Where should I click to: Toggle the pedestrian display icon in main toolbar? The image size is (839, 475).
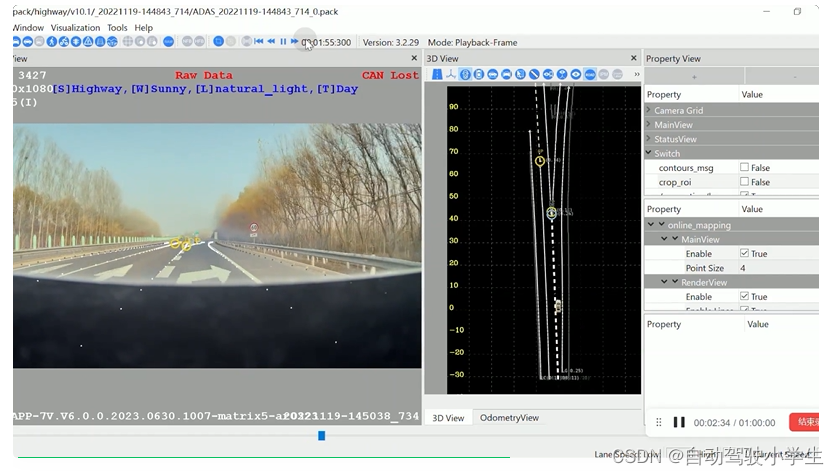pyautogui.click(x=51, y=42)
